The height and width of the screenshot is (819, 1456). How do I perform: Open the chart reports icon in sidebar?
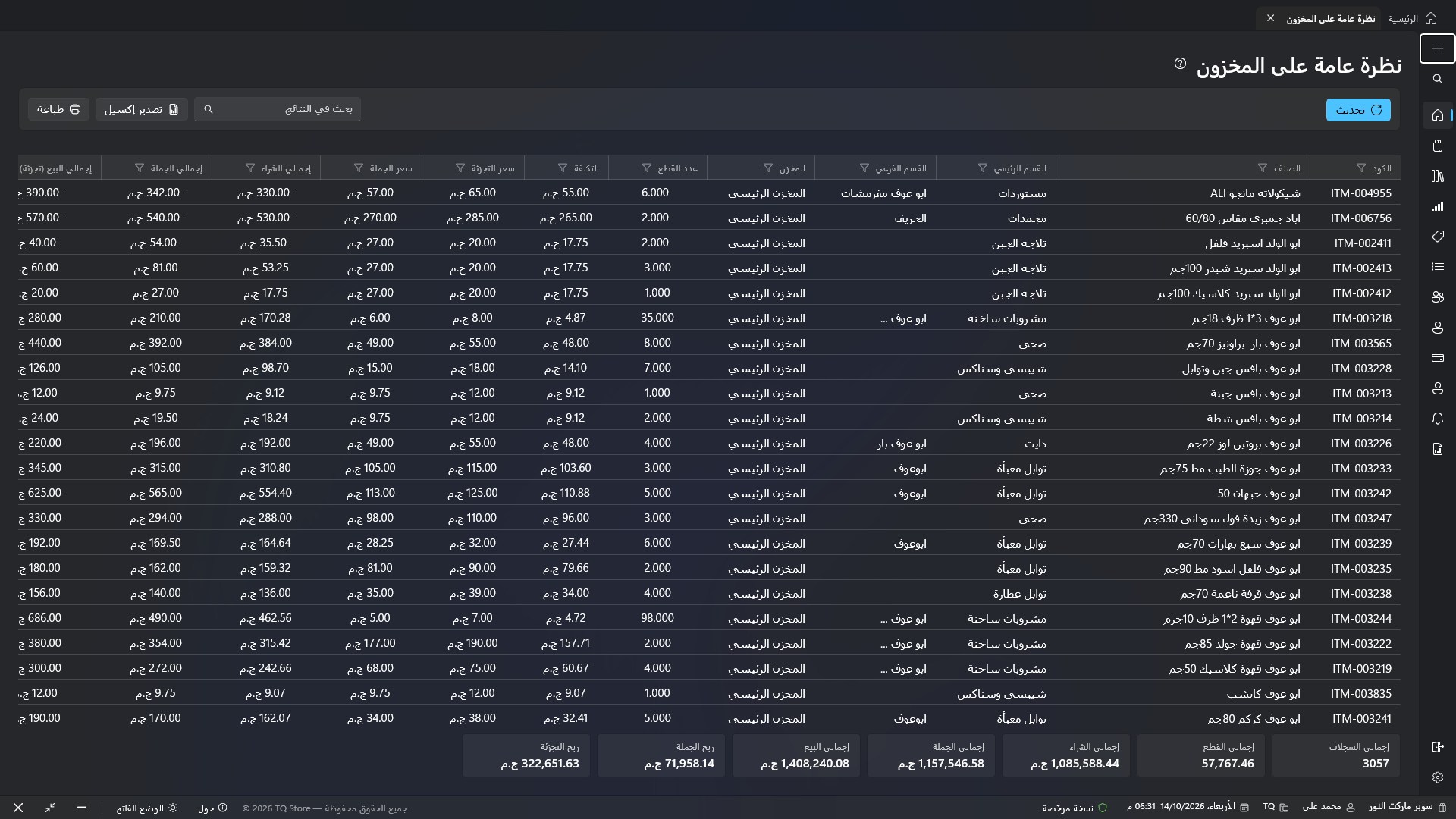click(1437, 206)
